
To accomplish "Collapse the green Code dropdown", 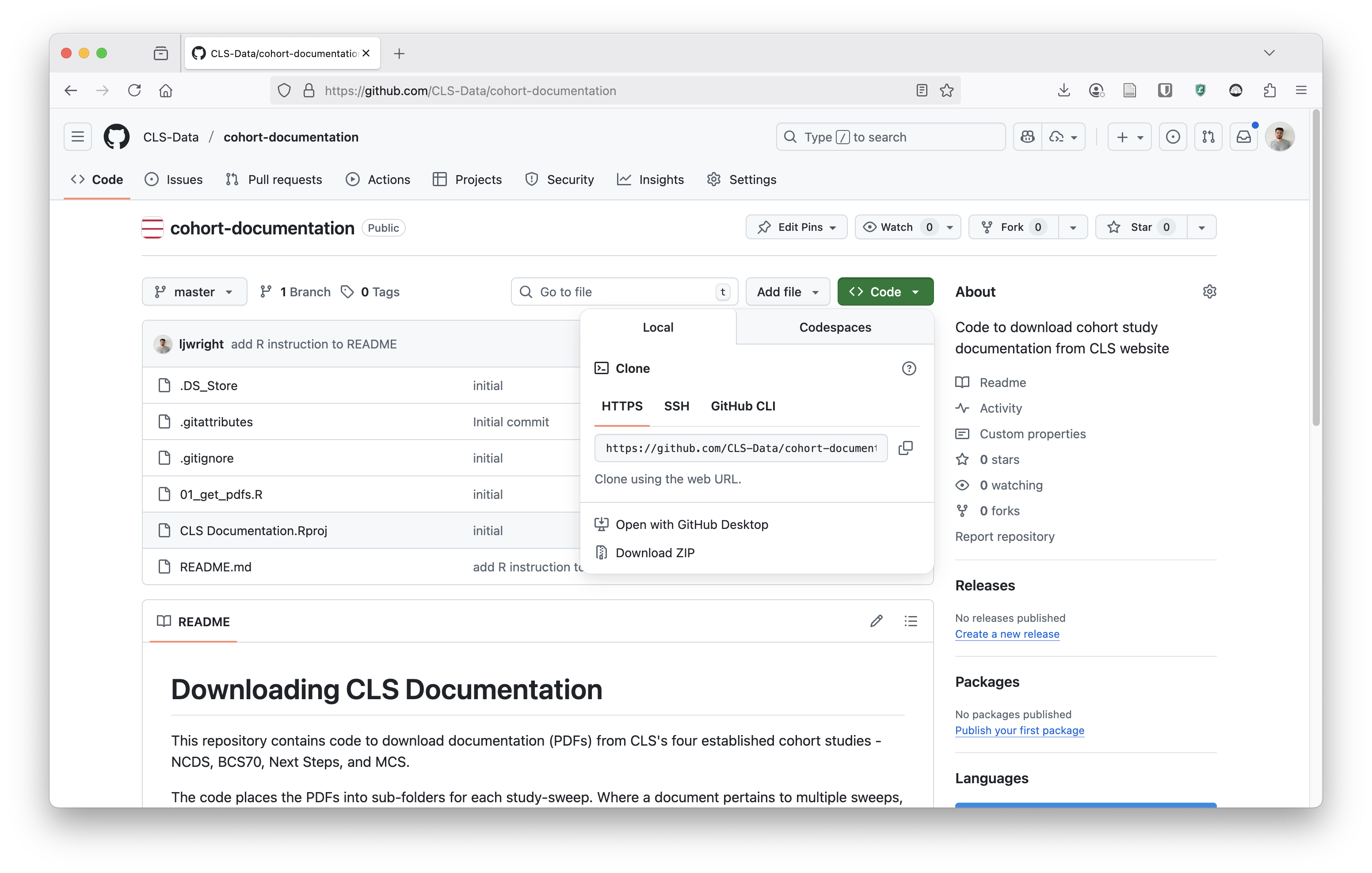I will point(885,291).
